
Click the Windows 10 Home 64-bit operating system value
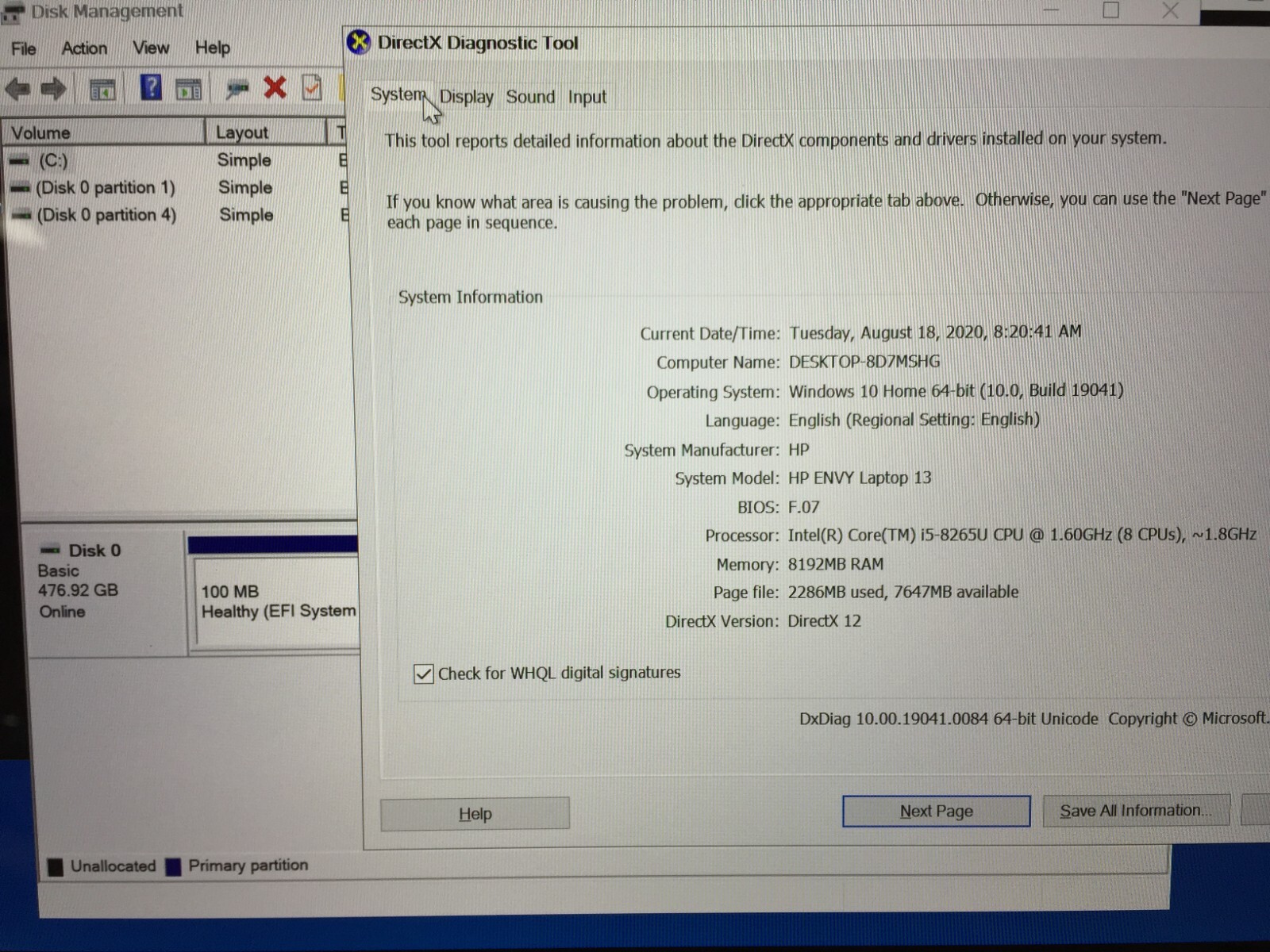click(956, 390)
